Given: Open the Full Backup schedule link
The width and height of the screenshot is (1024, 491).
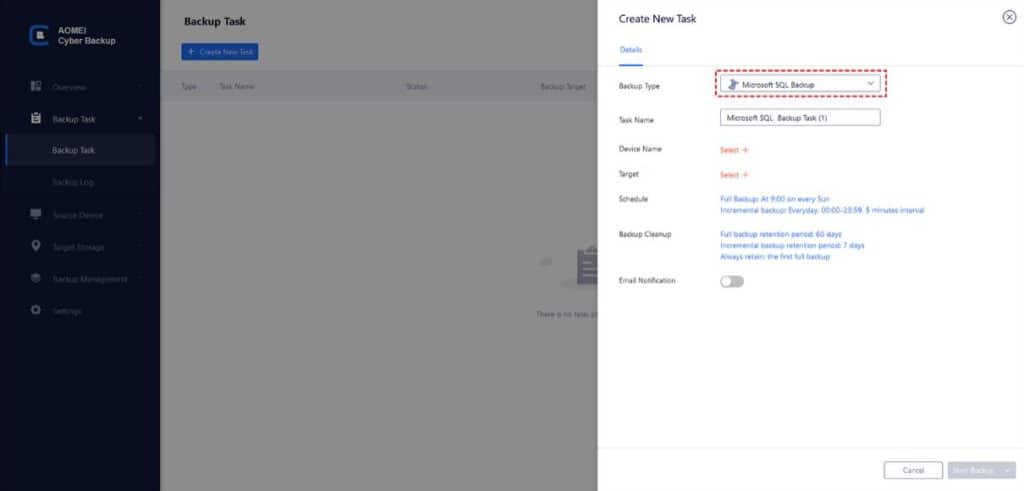Looking at the screenshot, I should [x=775, y=198].
